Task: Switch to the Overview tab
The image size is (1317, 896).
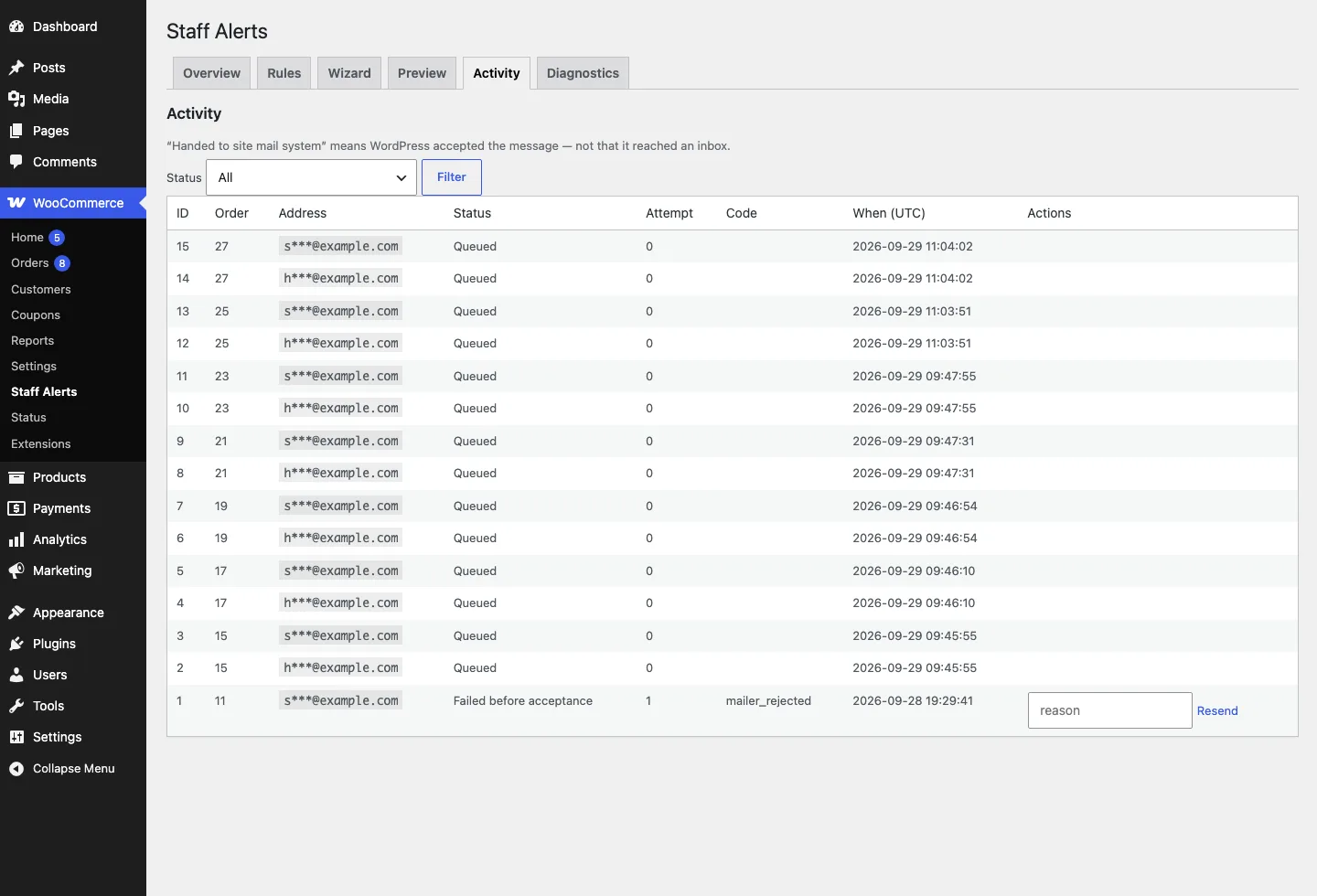Action: (211, 73)
